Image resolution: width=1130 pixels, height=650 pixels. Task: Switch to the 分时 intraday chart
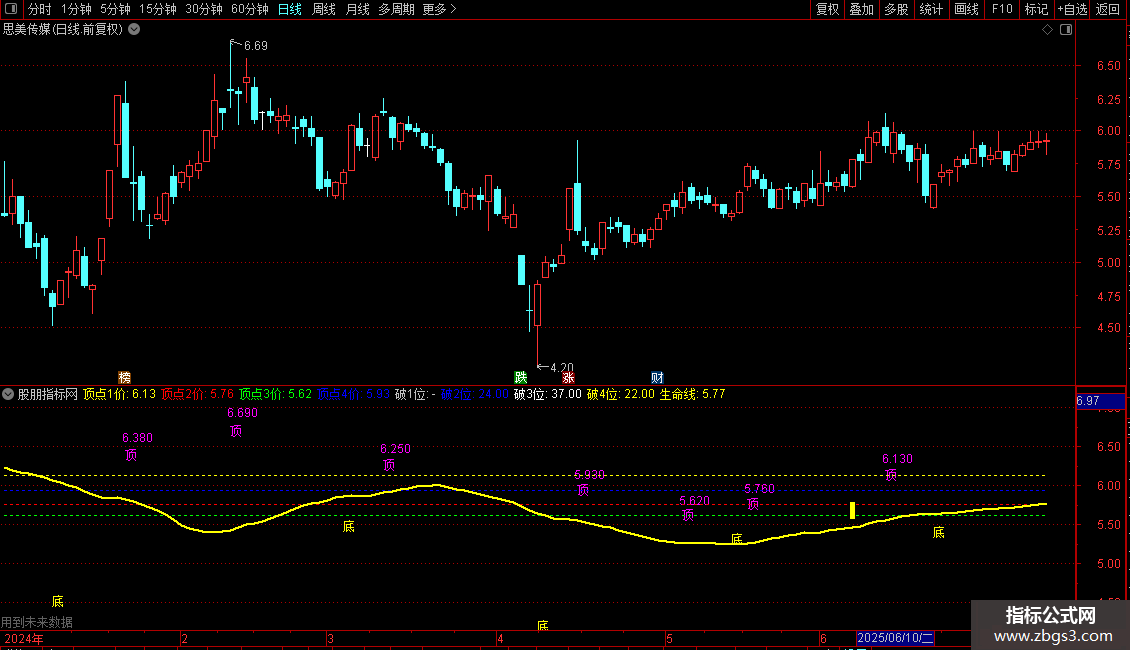tap(40, 9)
